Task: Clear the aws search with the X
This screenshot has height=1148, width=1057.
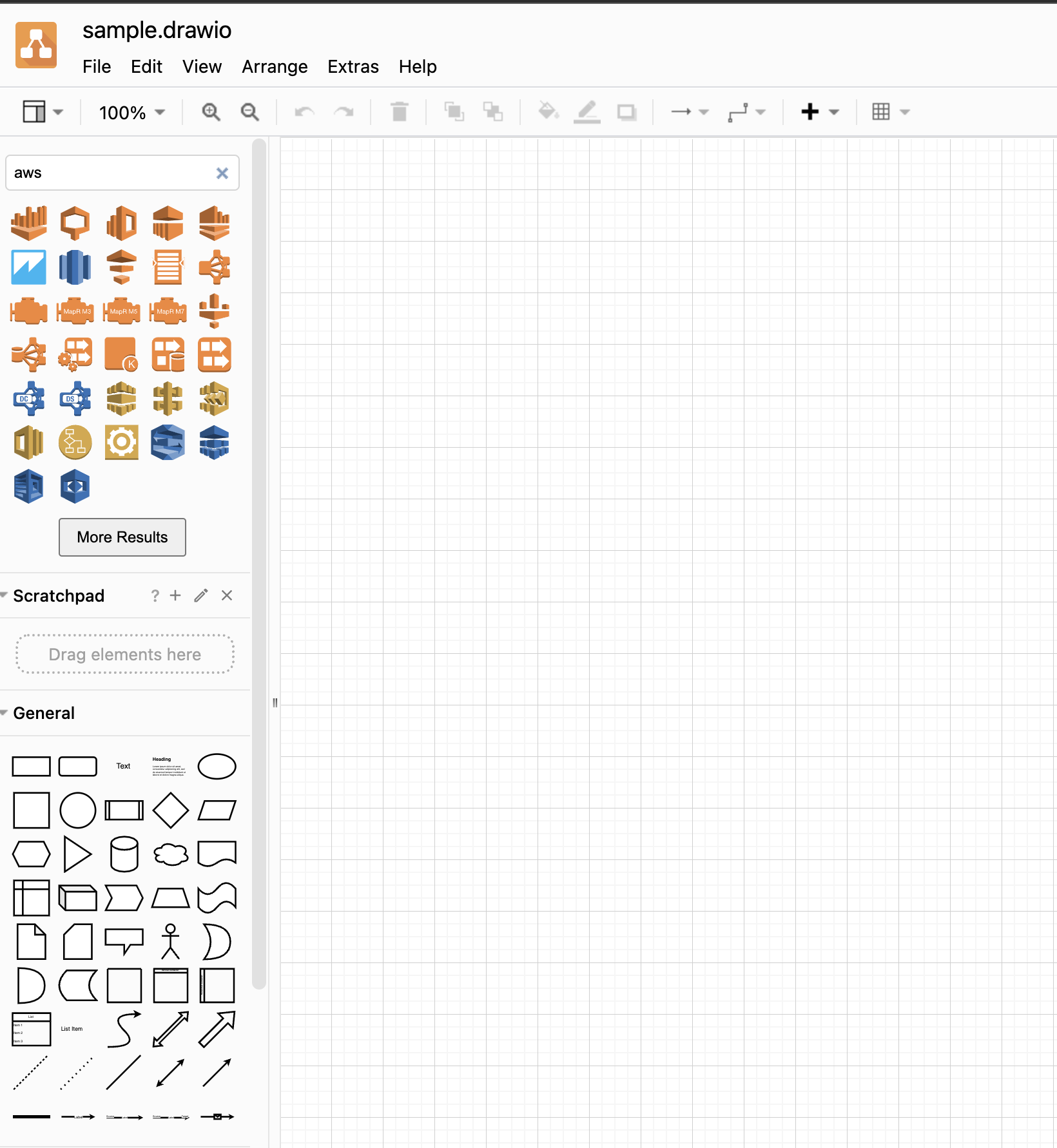Action: (x=222, y=173)
